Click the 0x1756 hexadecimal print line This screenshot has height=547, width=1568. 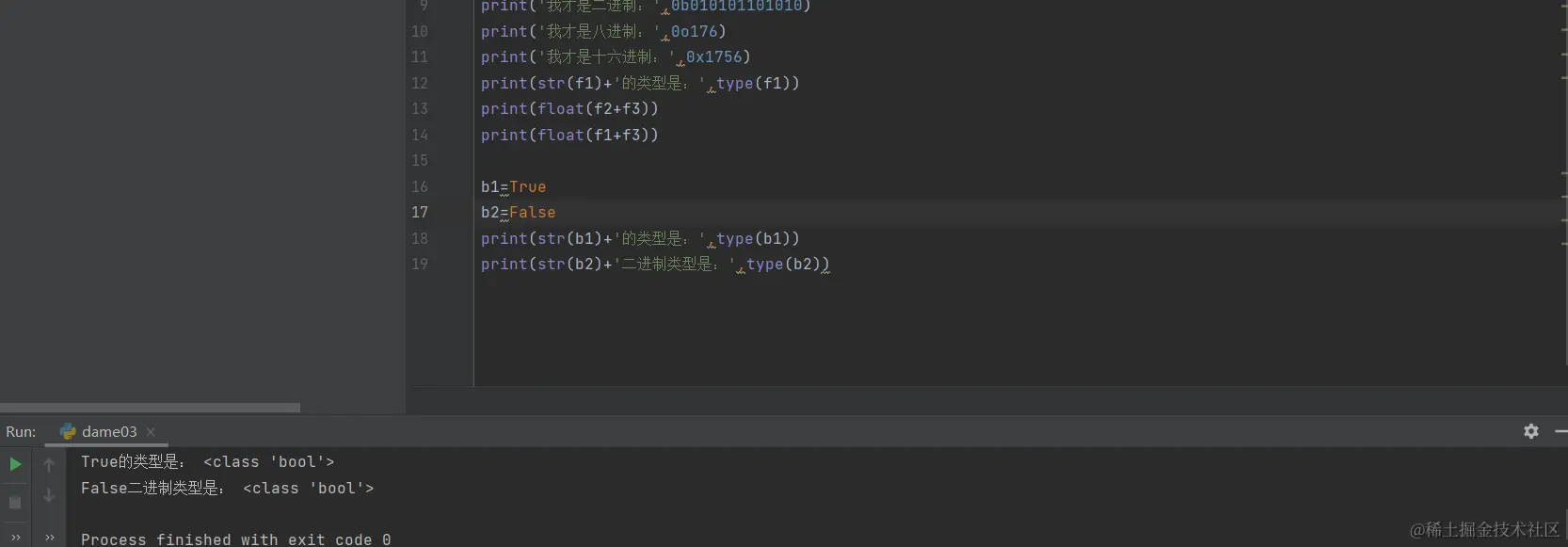coord(616,57)
